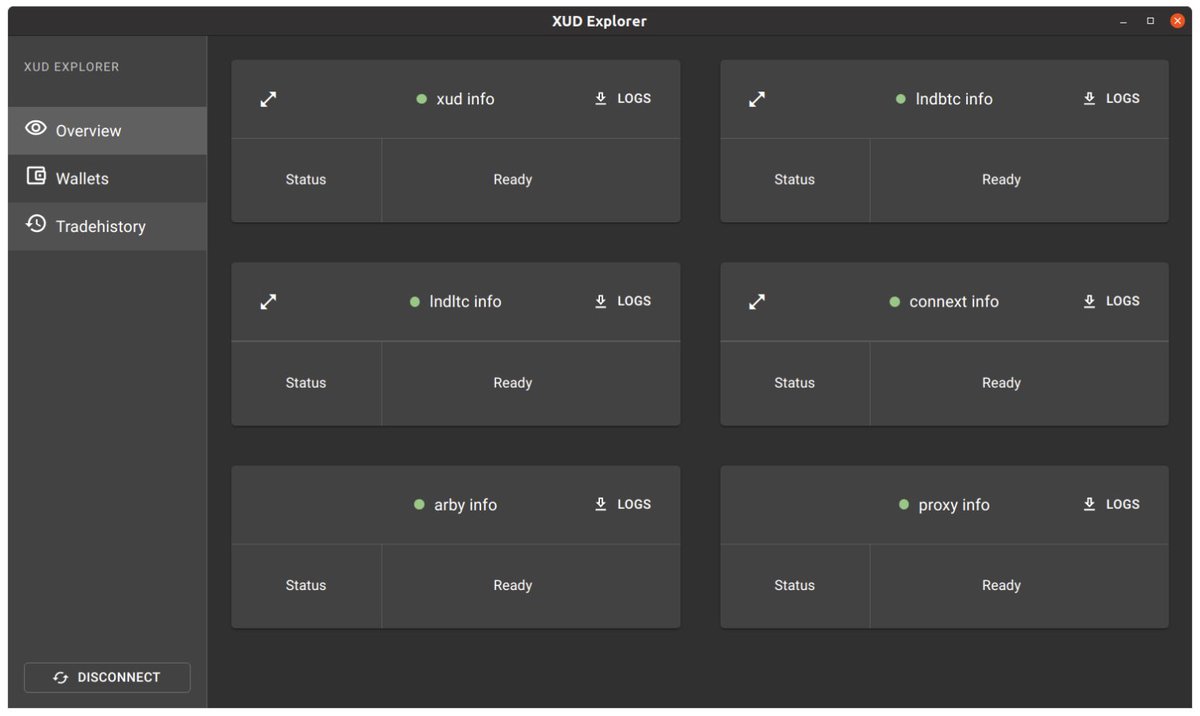Close the XUD Explorer window
Viewport: 1200px width, 716px height.
[1177, 21]
